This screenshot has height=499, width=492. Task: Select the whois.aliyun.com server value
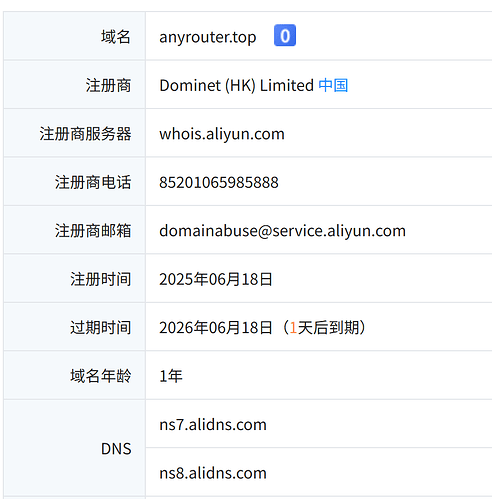coord(222,134)
